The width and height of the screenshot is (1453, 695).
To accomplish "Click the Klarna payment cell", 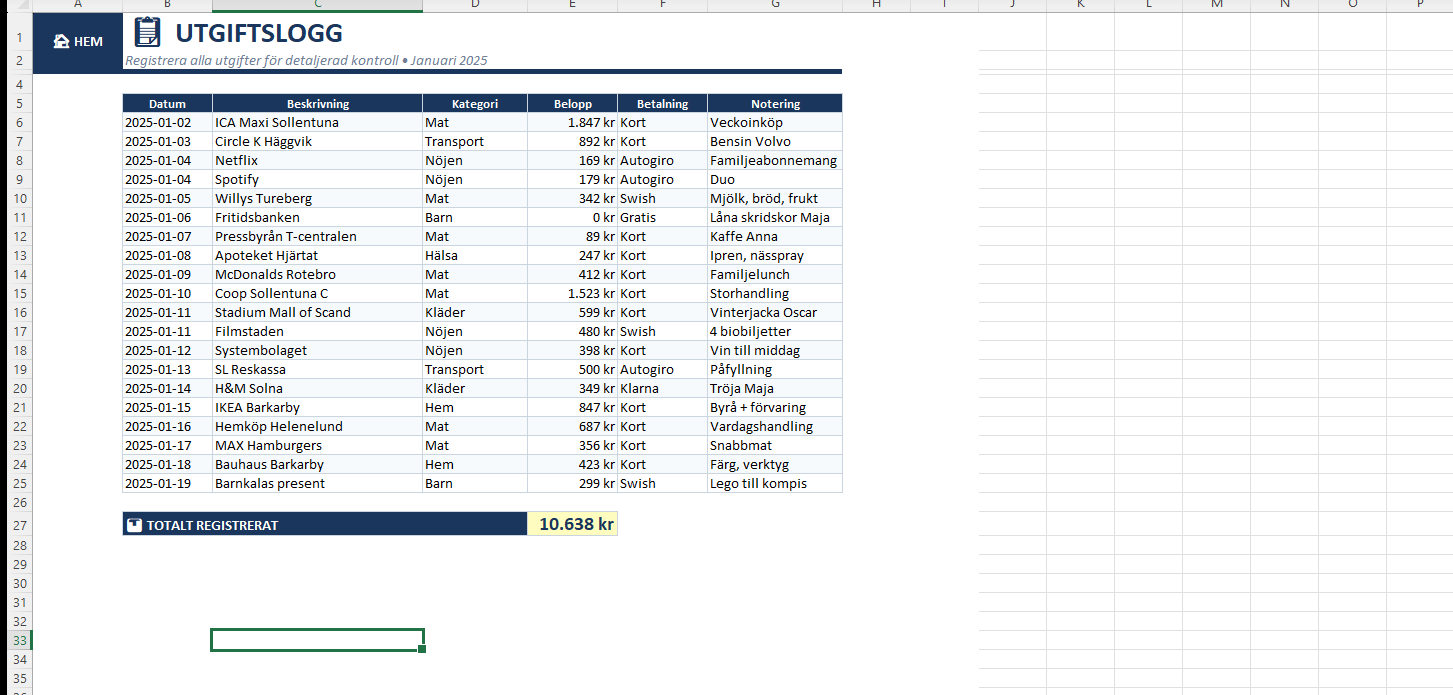I will (x=662, y=388).
